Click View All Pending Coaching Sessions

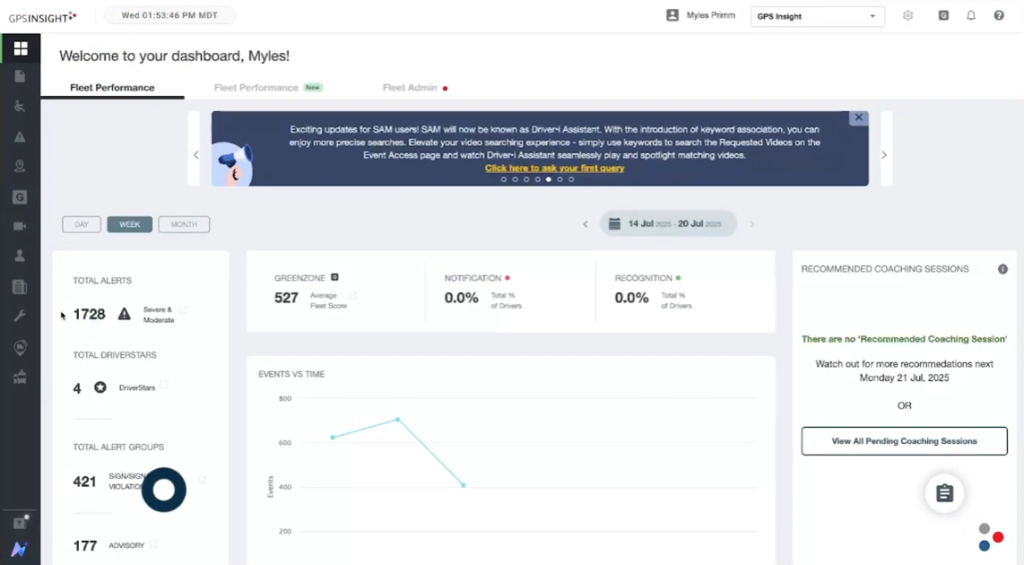tap(904, 441)
